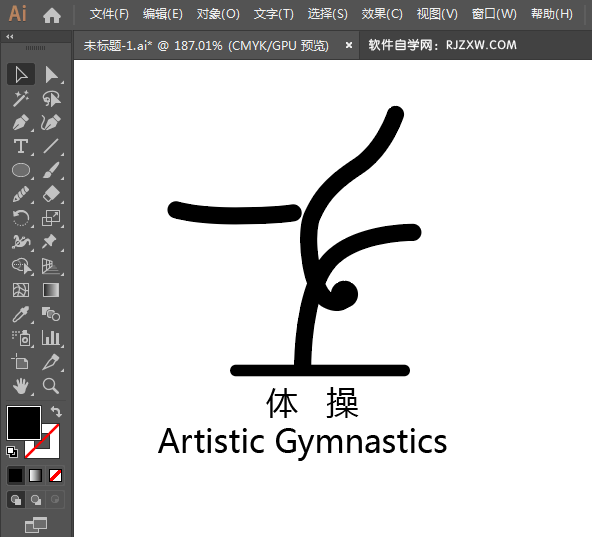Set fill to None with red slash button
The image size is (592, 537).
coord(56,475)
